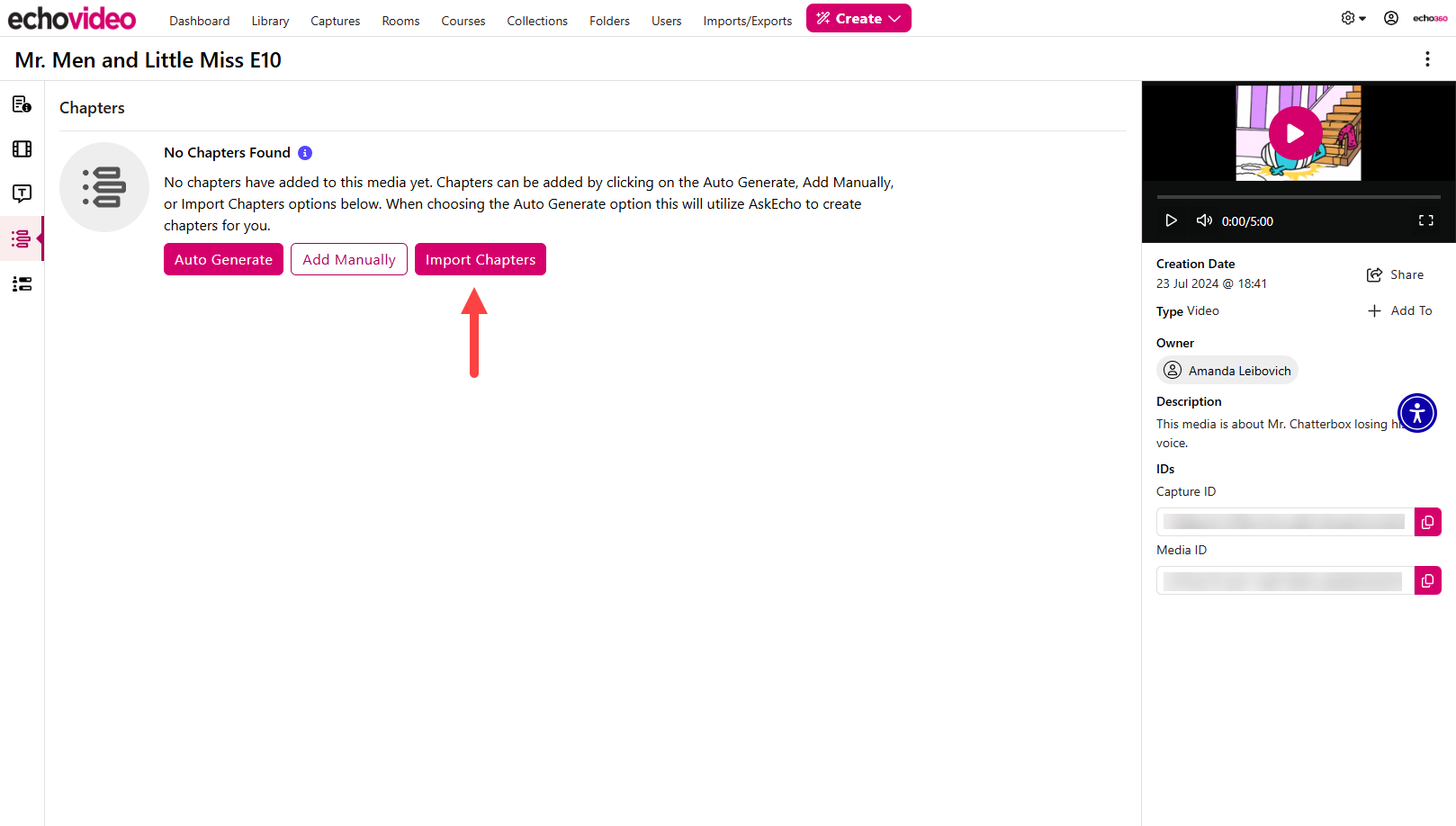Navigate to the Courses menu item
1456x826 pixels.
463,21
